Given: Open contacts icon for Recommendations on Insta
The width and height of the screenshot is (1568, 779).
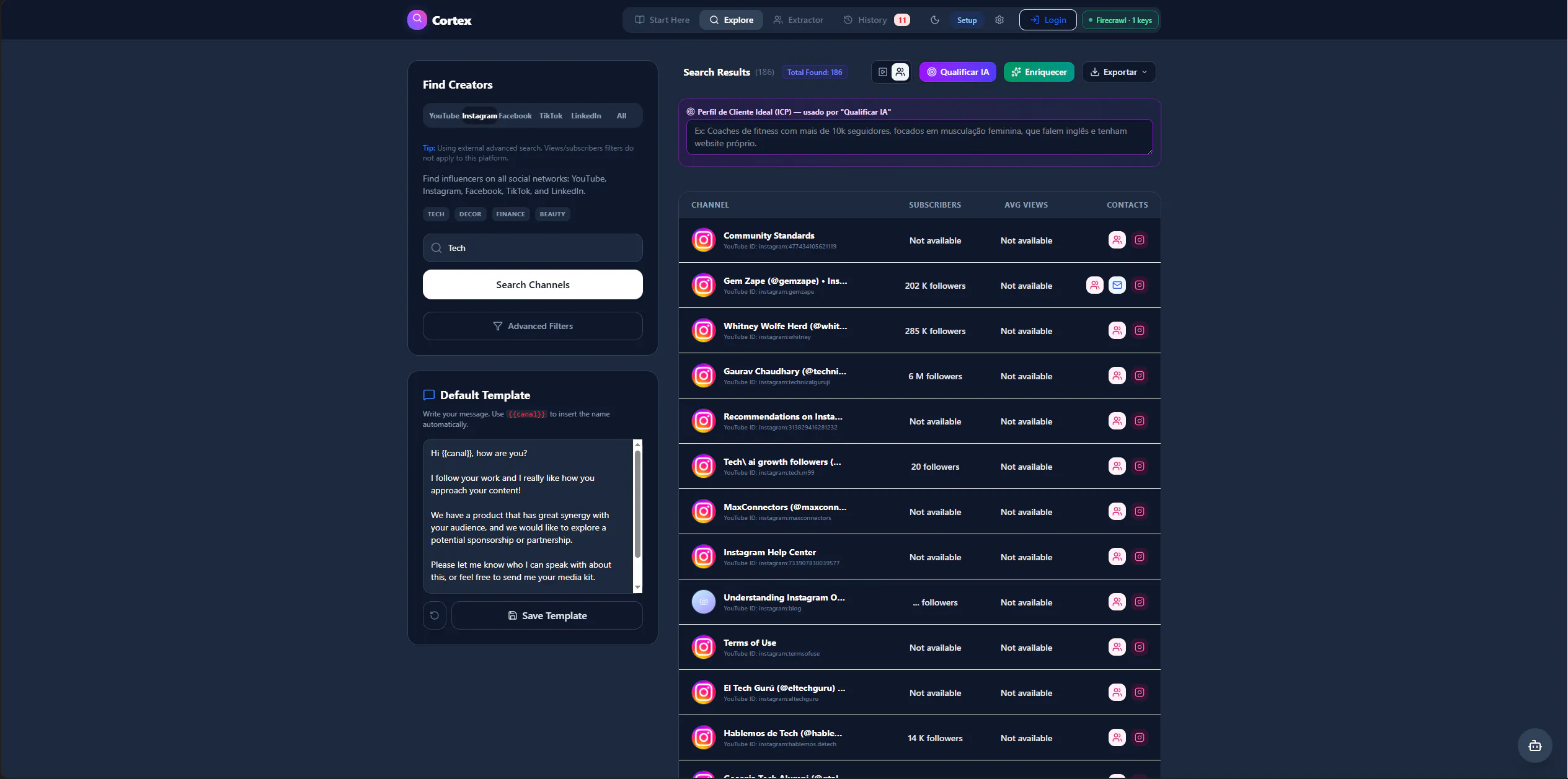Looking at the screenshot, I should pos(1117,421).
